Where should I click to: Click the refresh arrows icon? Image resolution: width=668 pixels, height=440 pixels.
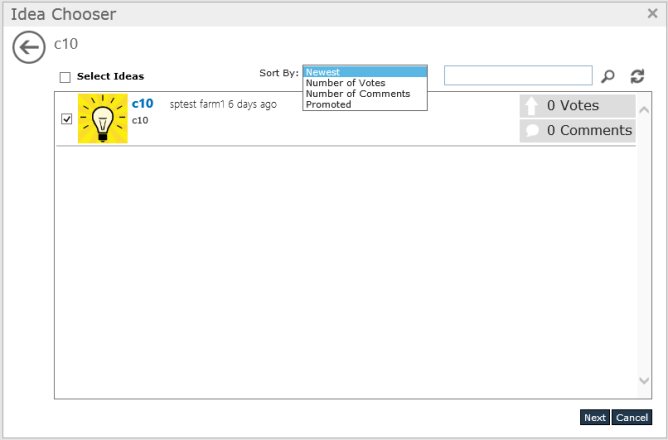(x=637, y=76)
